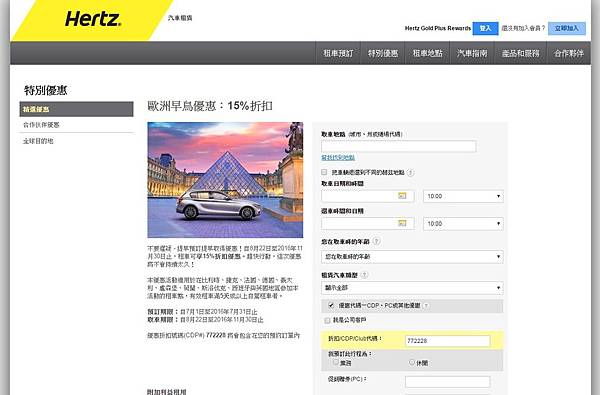Click help icon beside different return location

[x=411, y=173]
